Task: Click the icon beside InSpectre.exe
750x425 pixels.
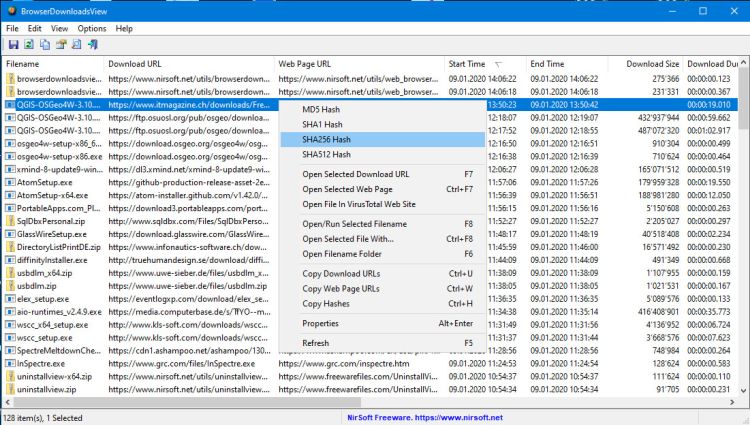Action: pos(10,363)
